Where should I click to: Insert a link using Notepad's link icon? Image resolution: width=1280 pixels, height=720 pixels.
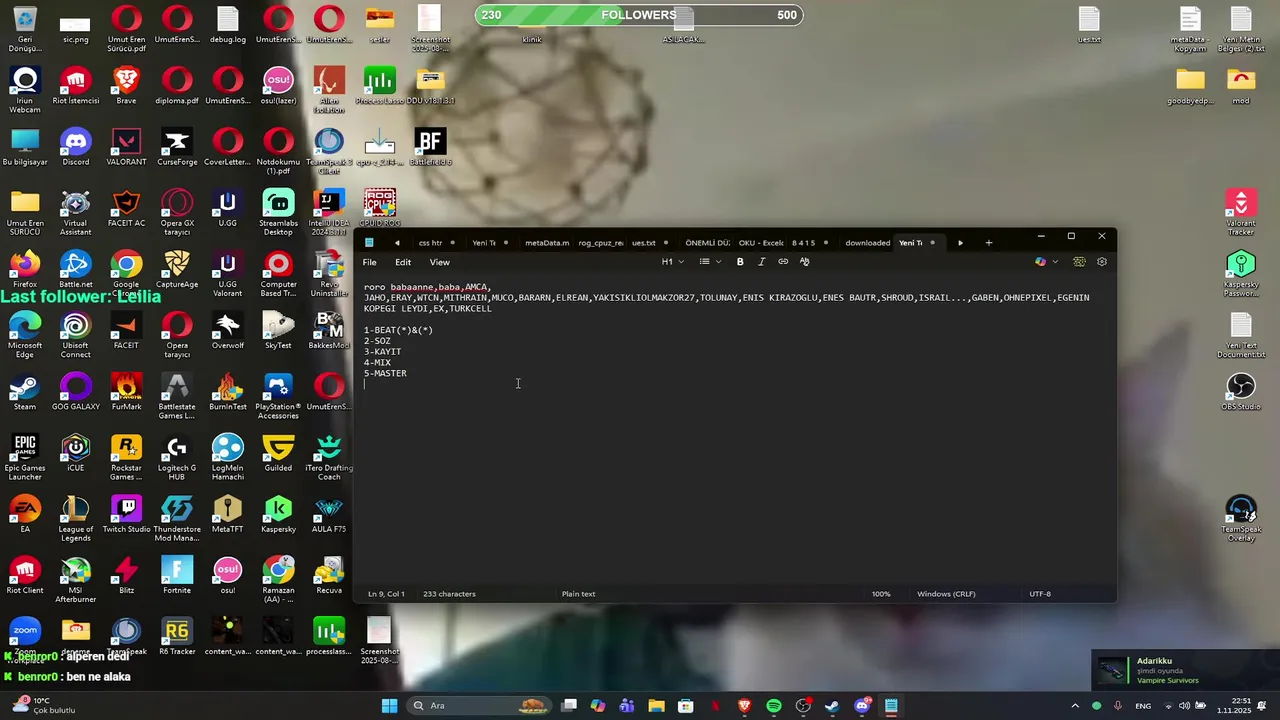click(x=783, y=262)
